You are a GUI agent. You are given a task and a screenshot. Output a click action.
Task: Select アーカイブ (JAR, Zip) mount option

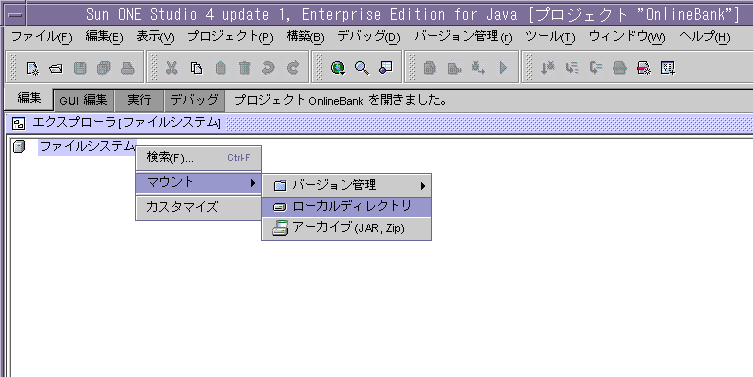(347, 228)
